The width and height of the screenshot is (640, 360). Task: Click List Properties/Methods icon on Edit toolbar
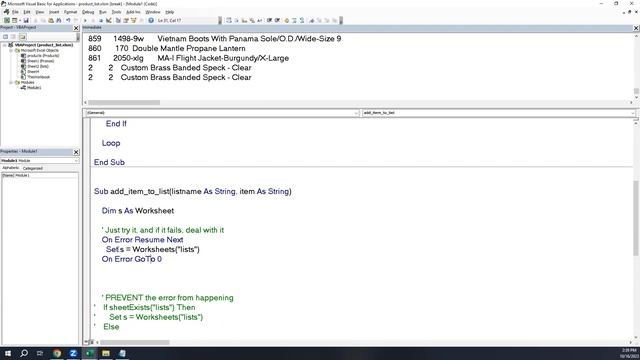click(229, 20)
